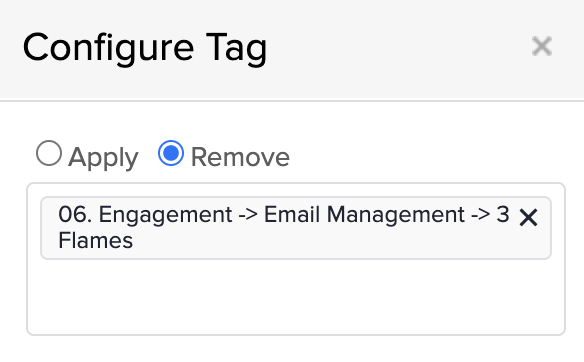
Task: Open tag dropdown by clicking box's blank area
Action: coord(296,297)
